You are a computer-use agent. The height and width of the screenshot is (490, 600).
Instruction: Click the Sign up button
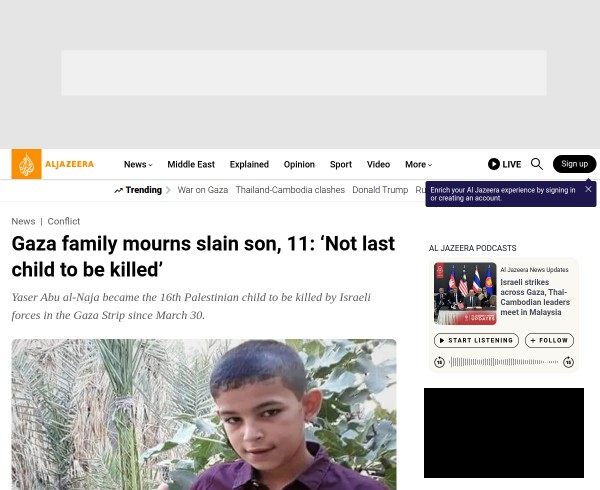tap(574, 164)
